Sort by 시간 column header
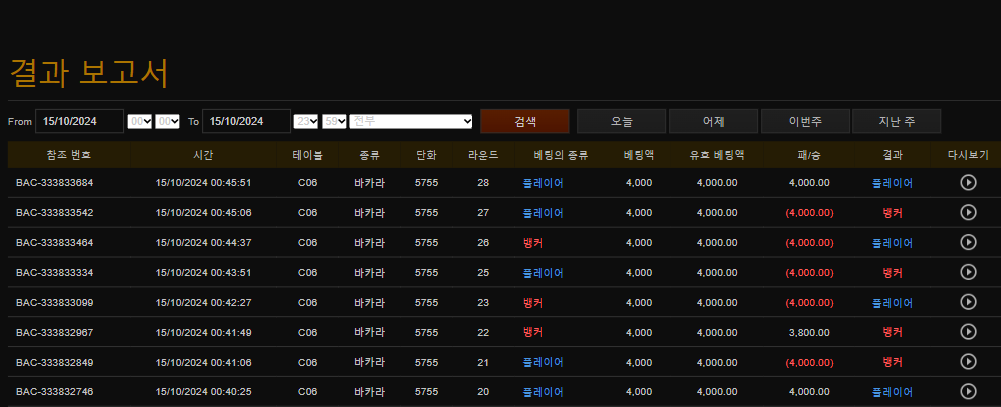 click(x=203, y=155)
